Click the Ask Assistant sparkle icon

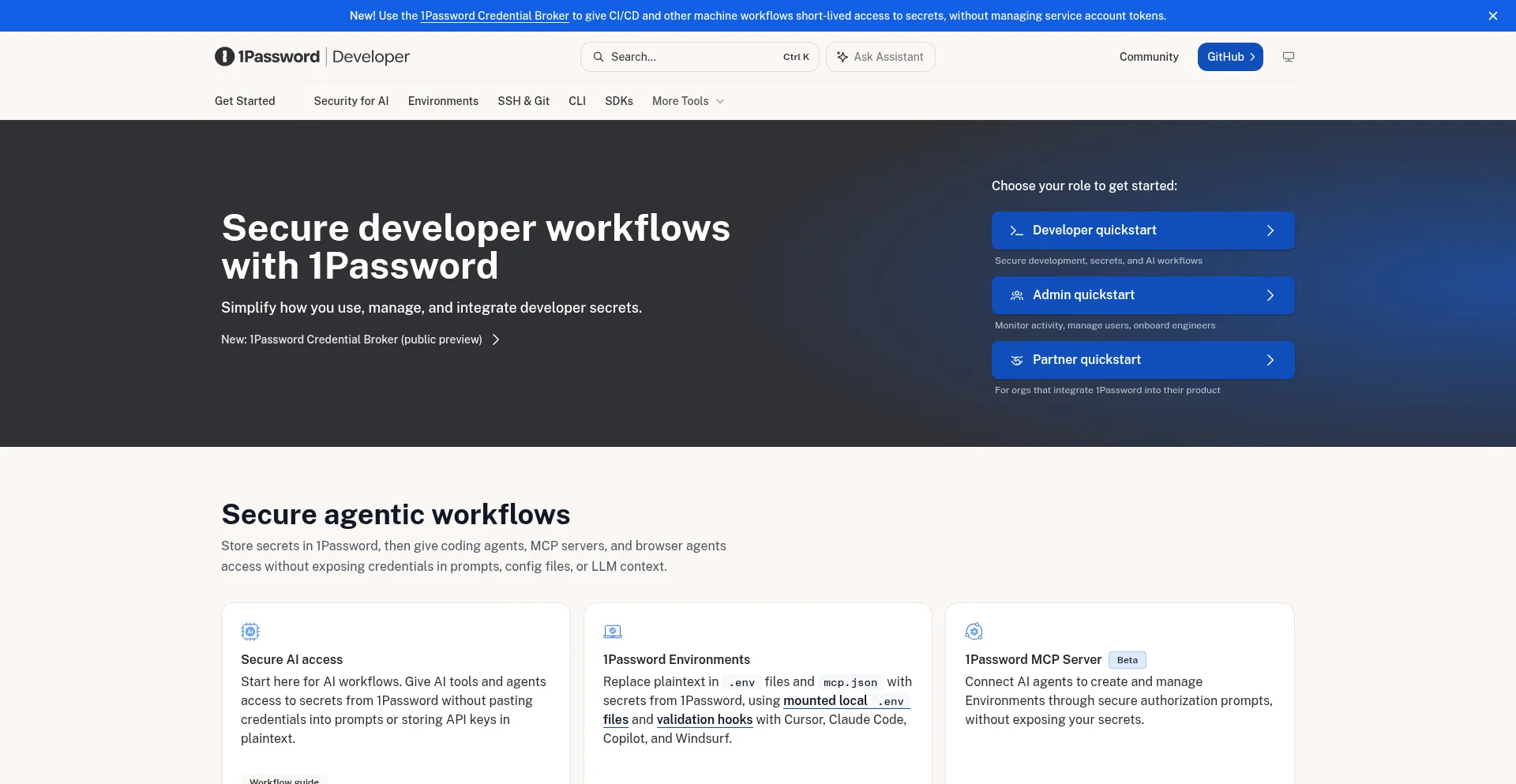[842, 57]
